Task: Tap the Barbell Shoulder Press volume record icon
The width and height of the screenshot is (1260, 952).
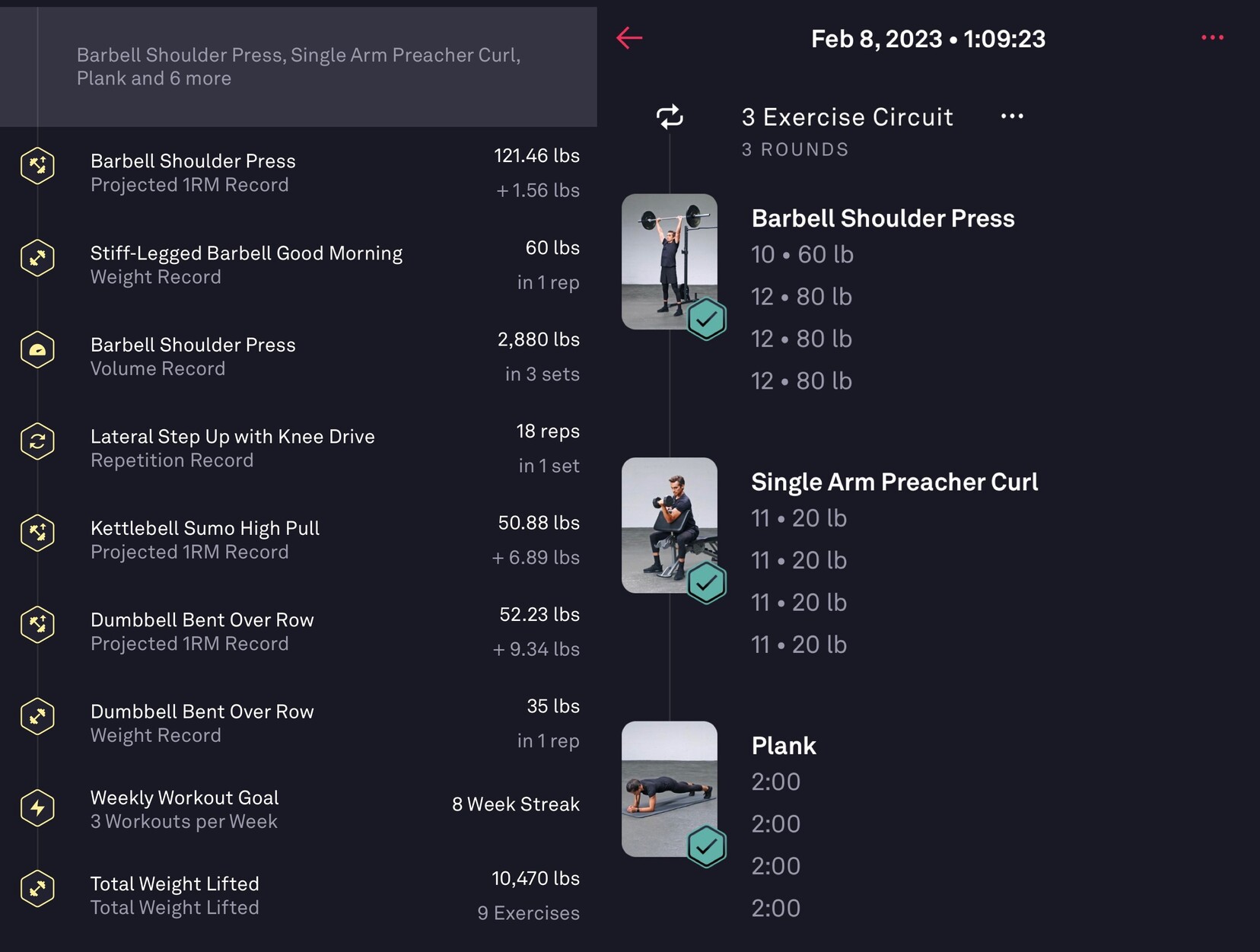Action: (37, 350)
